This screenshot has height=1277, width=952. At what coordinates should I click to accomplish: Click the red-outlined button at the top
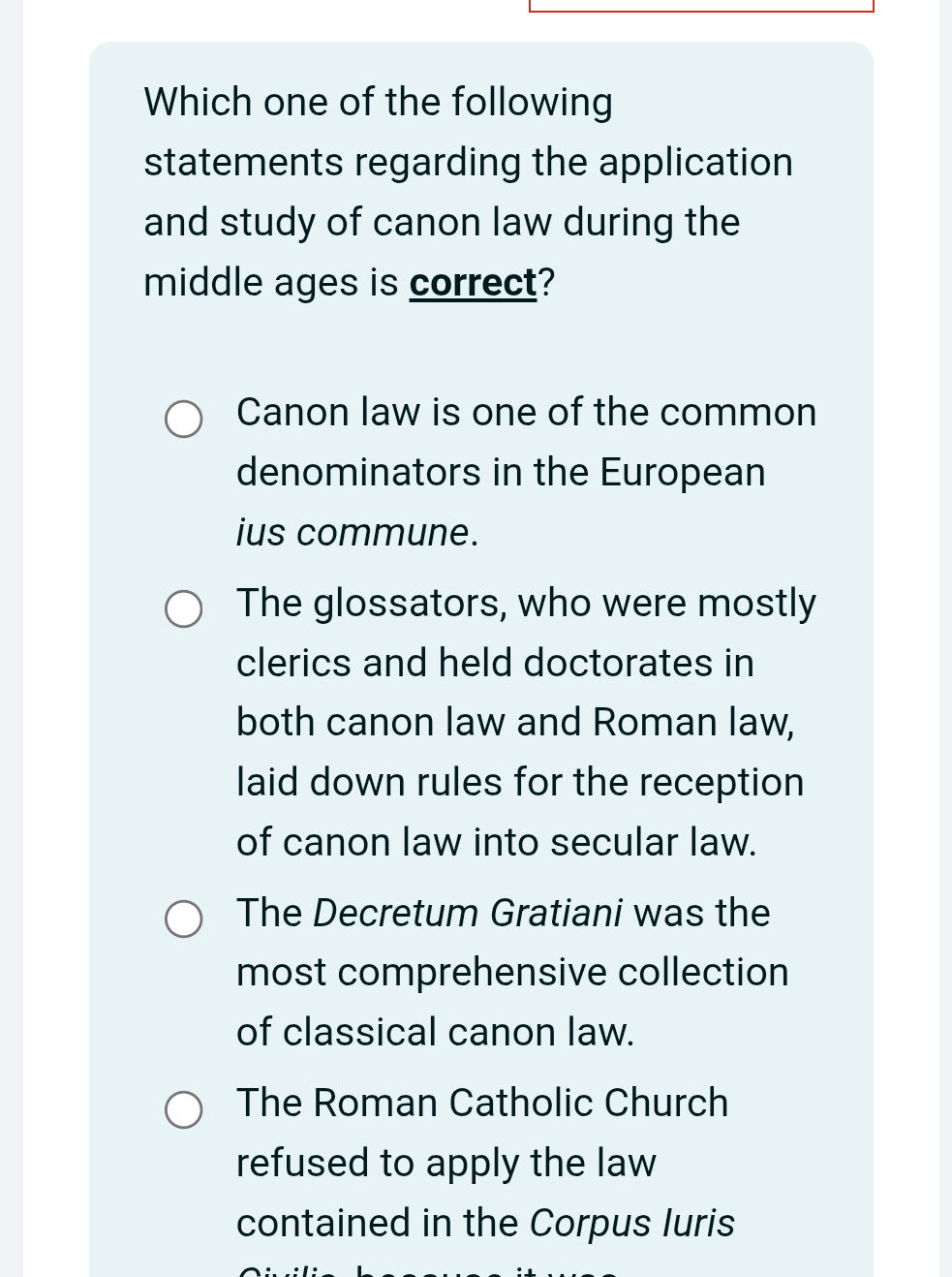pyautogui.click(x=701, y=5)
